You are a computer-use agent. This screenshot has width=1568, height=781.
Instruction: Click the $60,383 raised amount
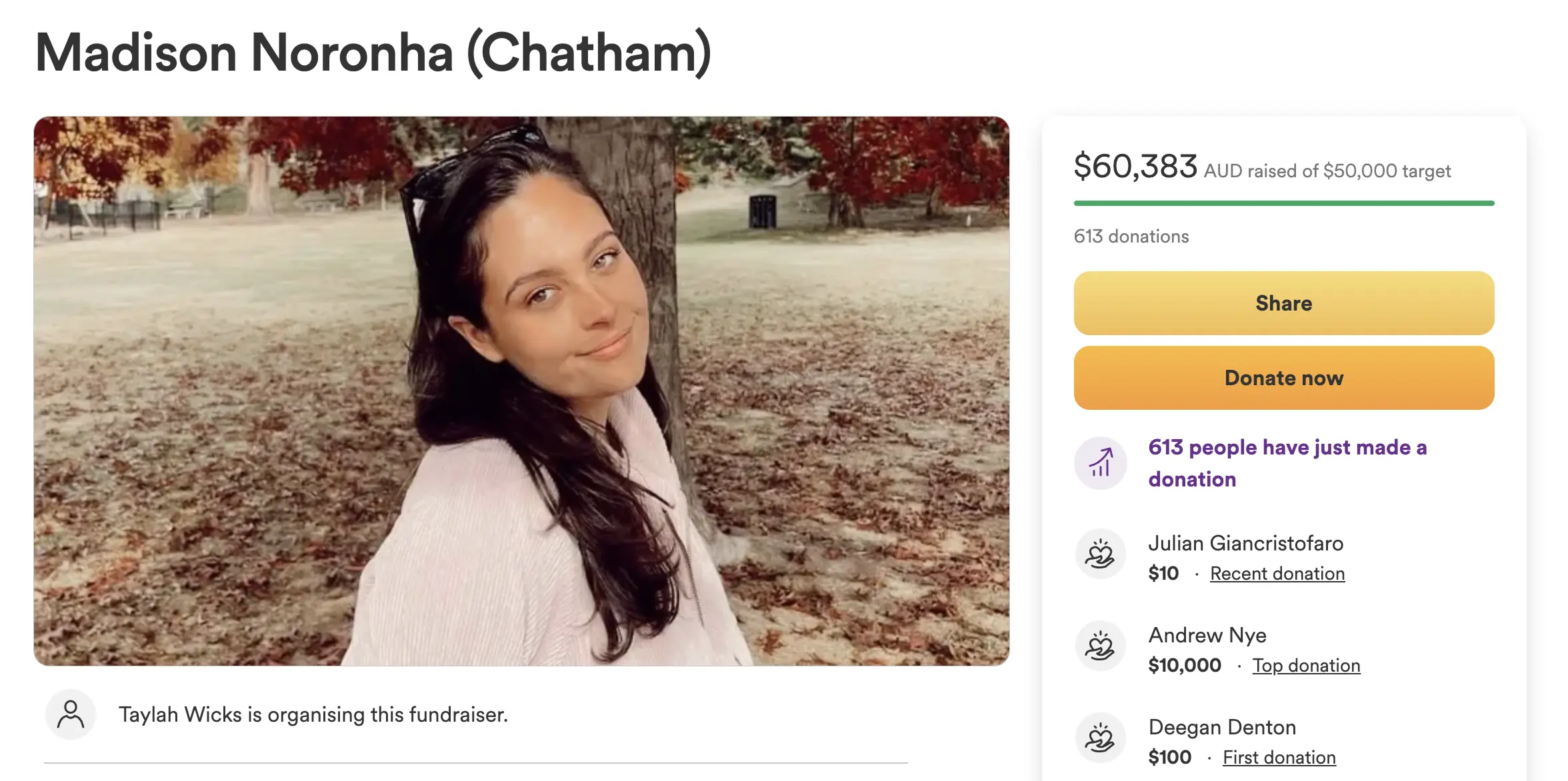[1135, 167]
